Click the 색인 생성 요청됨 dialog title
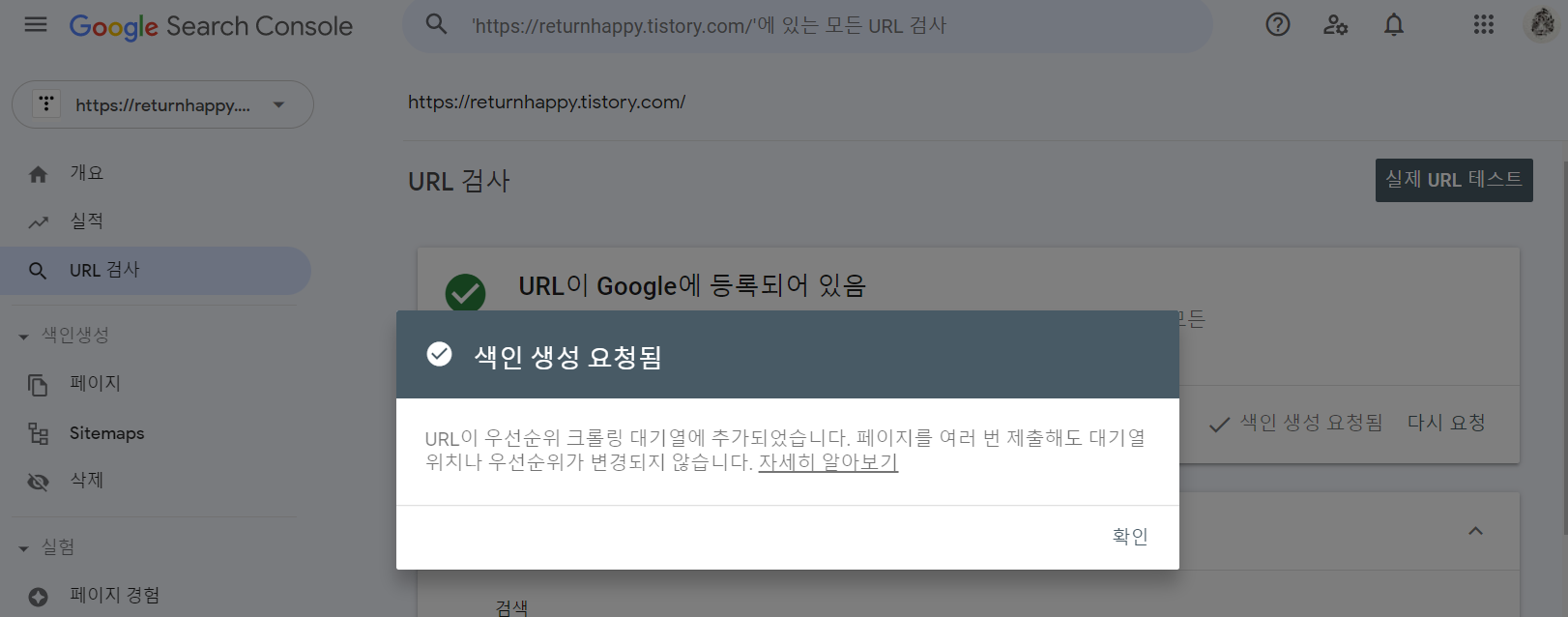 (568, 357)
